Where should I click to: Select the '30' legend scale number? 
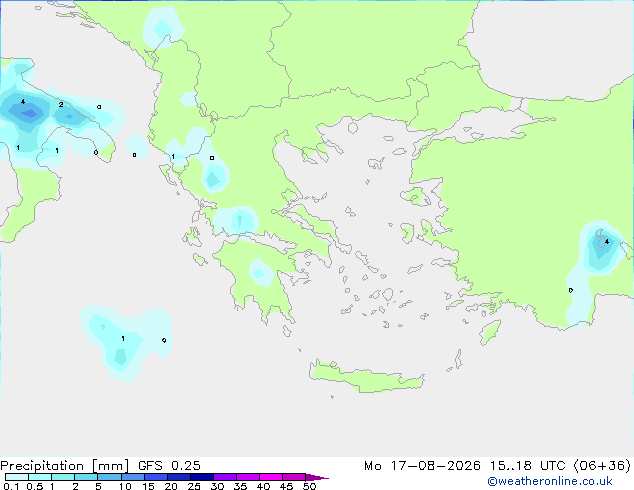pyautogui.click(x=217, y=486)
